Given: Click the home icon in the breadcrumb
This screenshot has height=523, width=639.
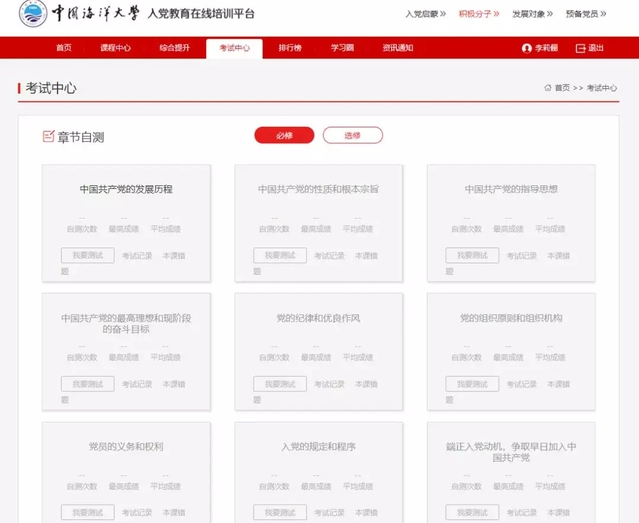Looking at the screenshot, I should [x=548, y=88].
